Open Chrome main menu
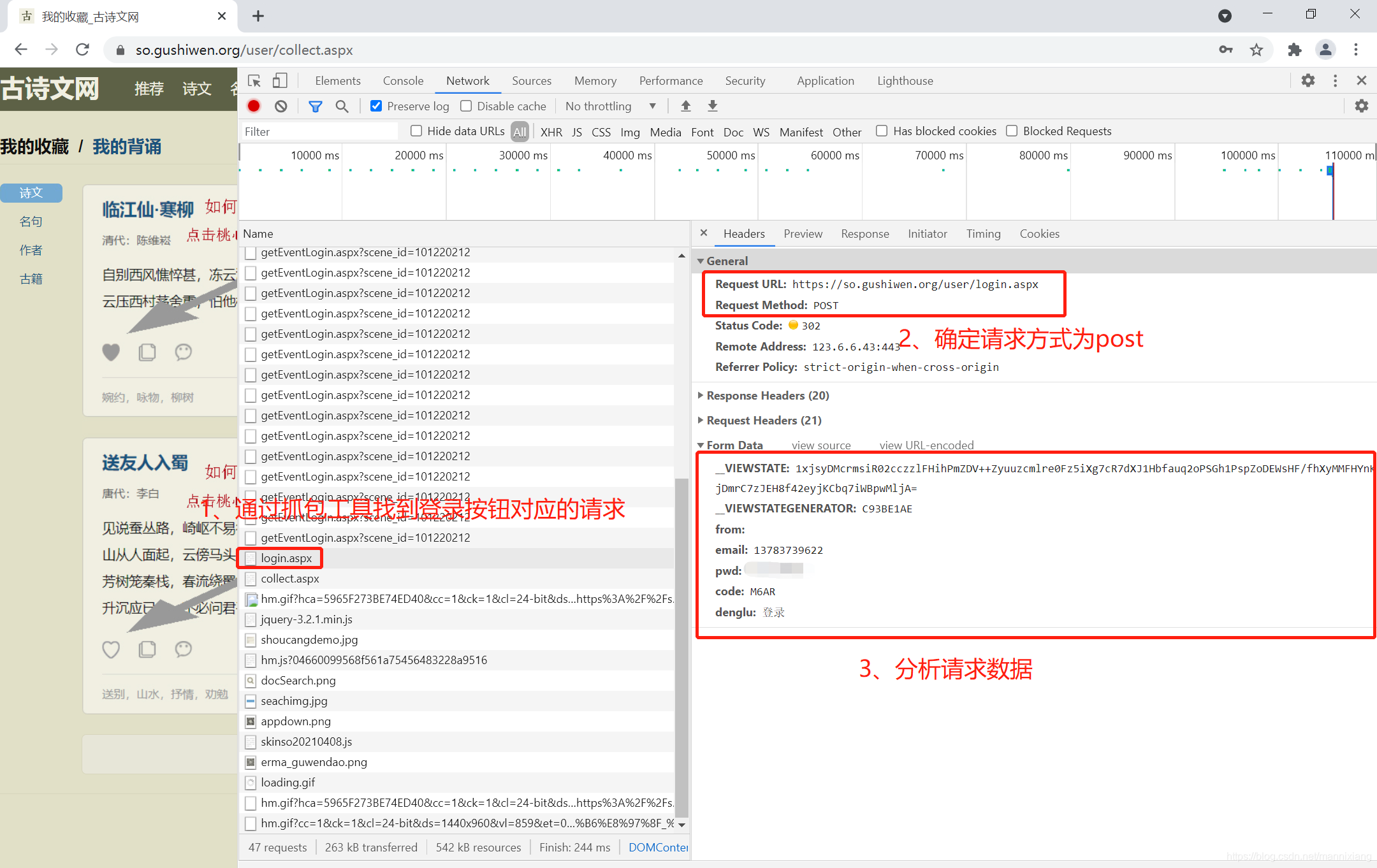The image size is (1377, 868). coord(1356,50)
